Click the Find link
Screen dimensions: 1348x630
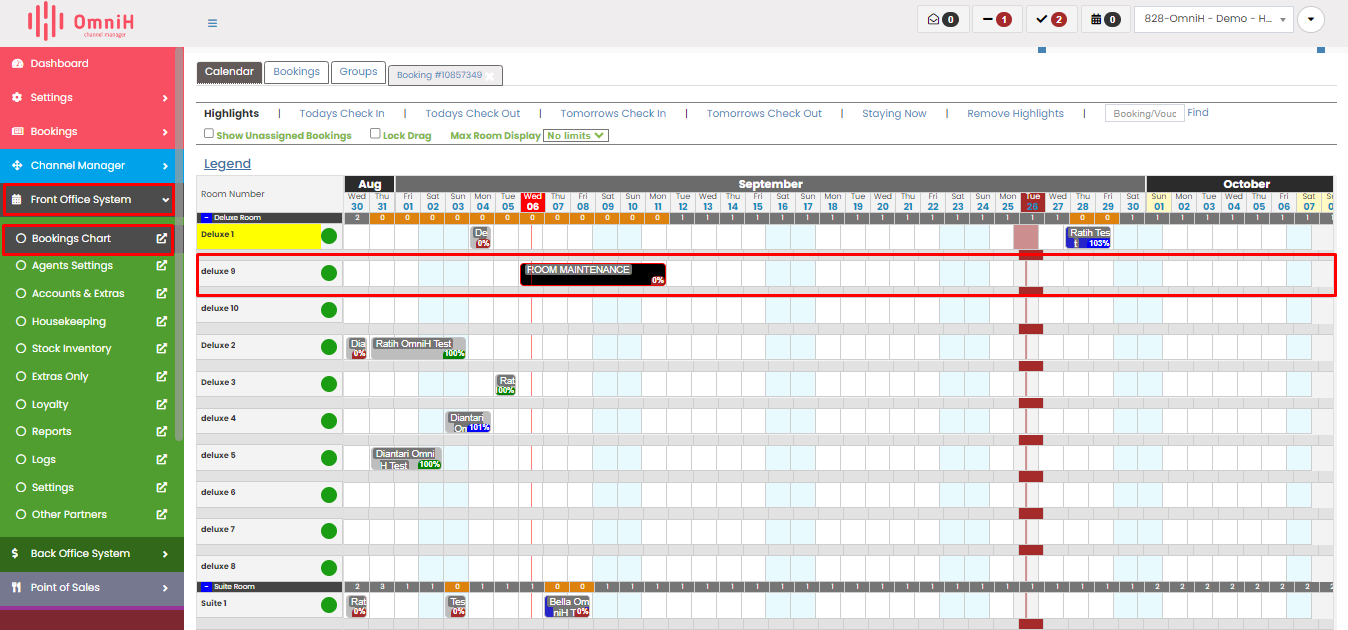[x=1198, y=113]
